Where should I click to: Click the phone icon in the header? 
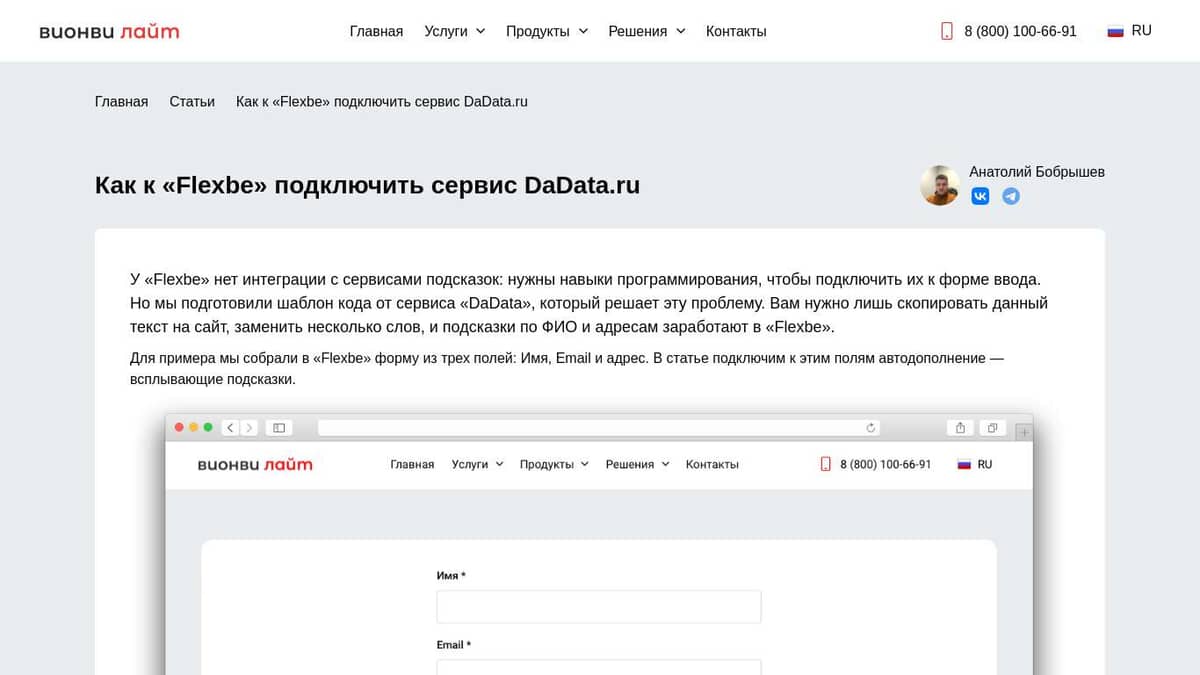(947, 31)
